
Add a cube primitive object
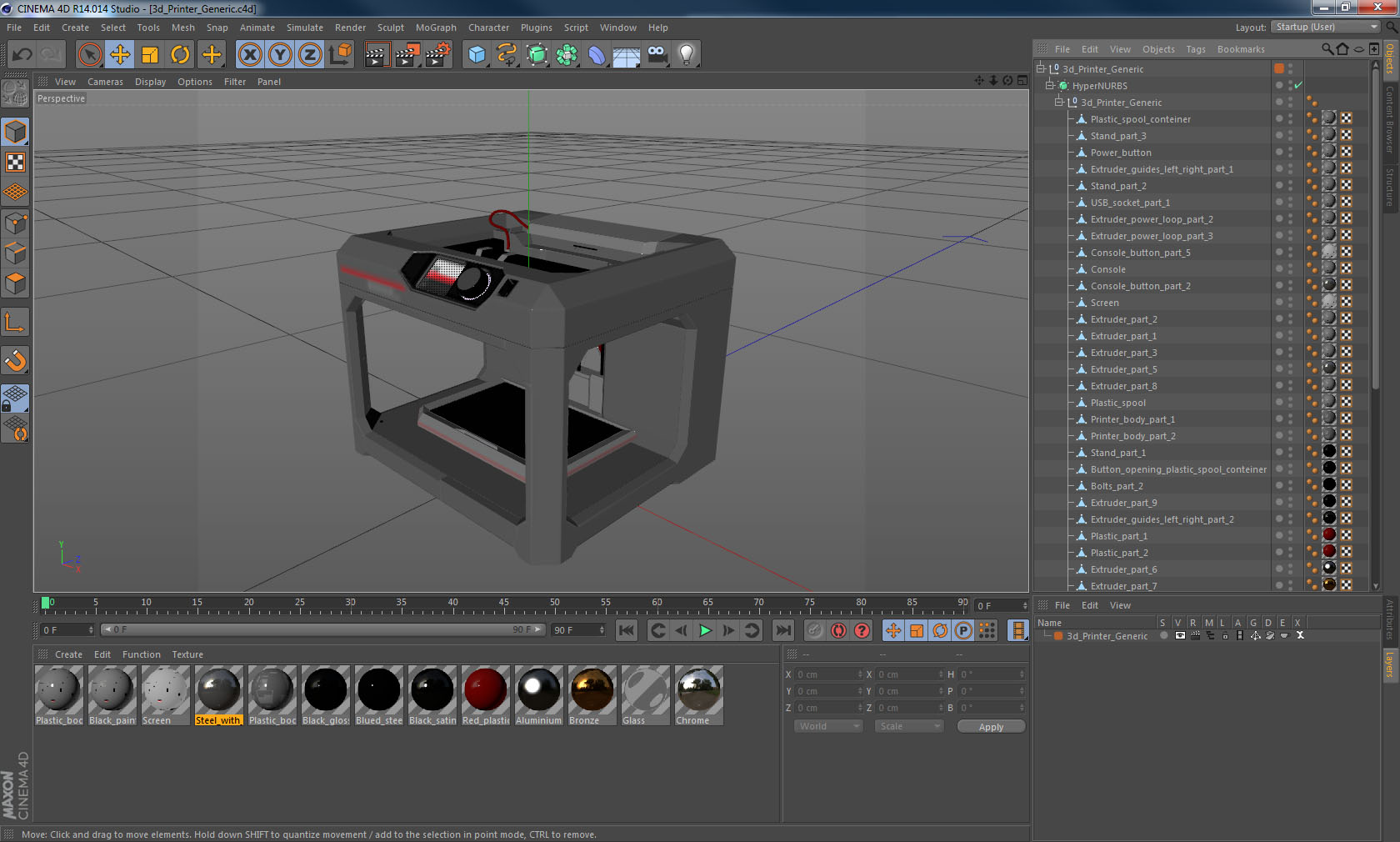tap(477, 55)
